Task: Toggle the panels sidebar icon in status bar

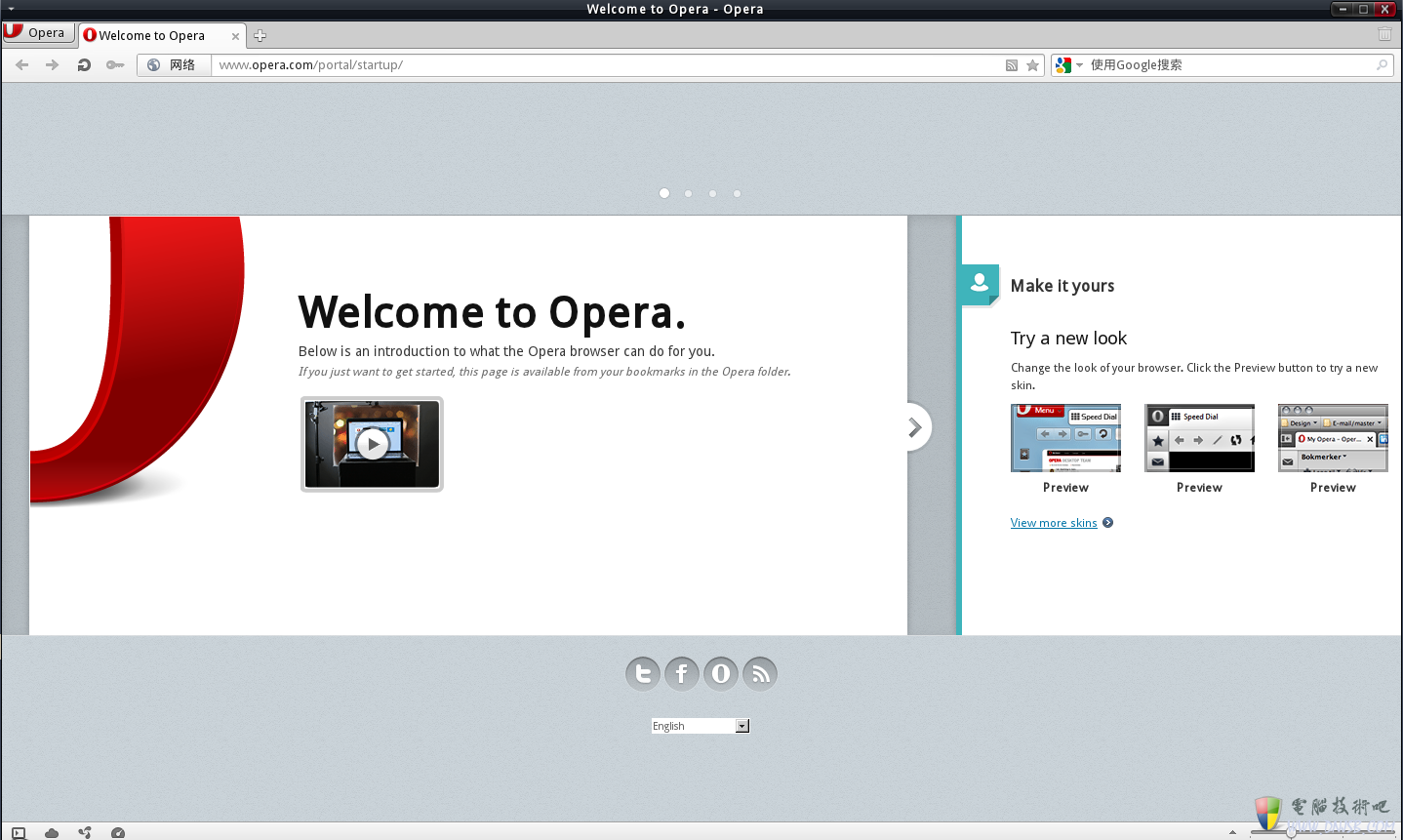Action: click(19, 832)
